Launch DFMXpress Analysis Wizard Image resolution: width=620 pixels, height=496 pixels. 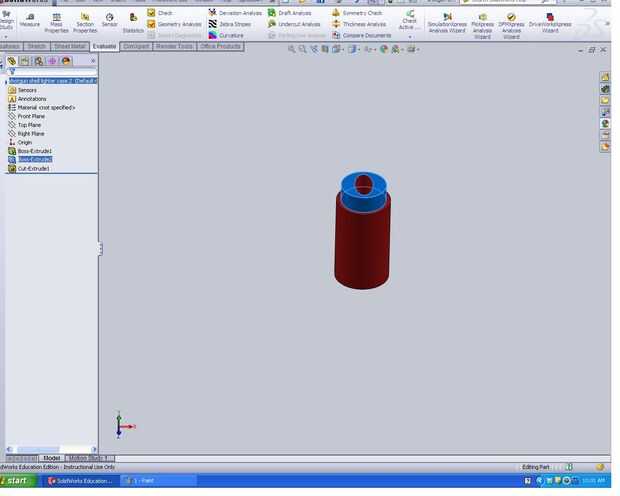[x=511, y=25]
